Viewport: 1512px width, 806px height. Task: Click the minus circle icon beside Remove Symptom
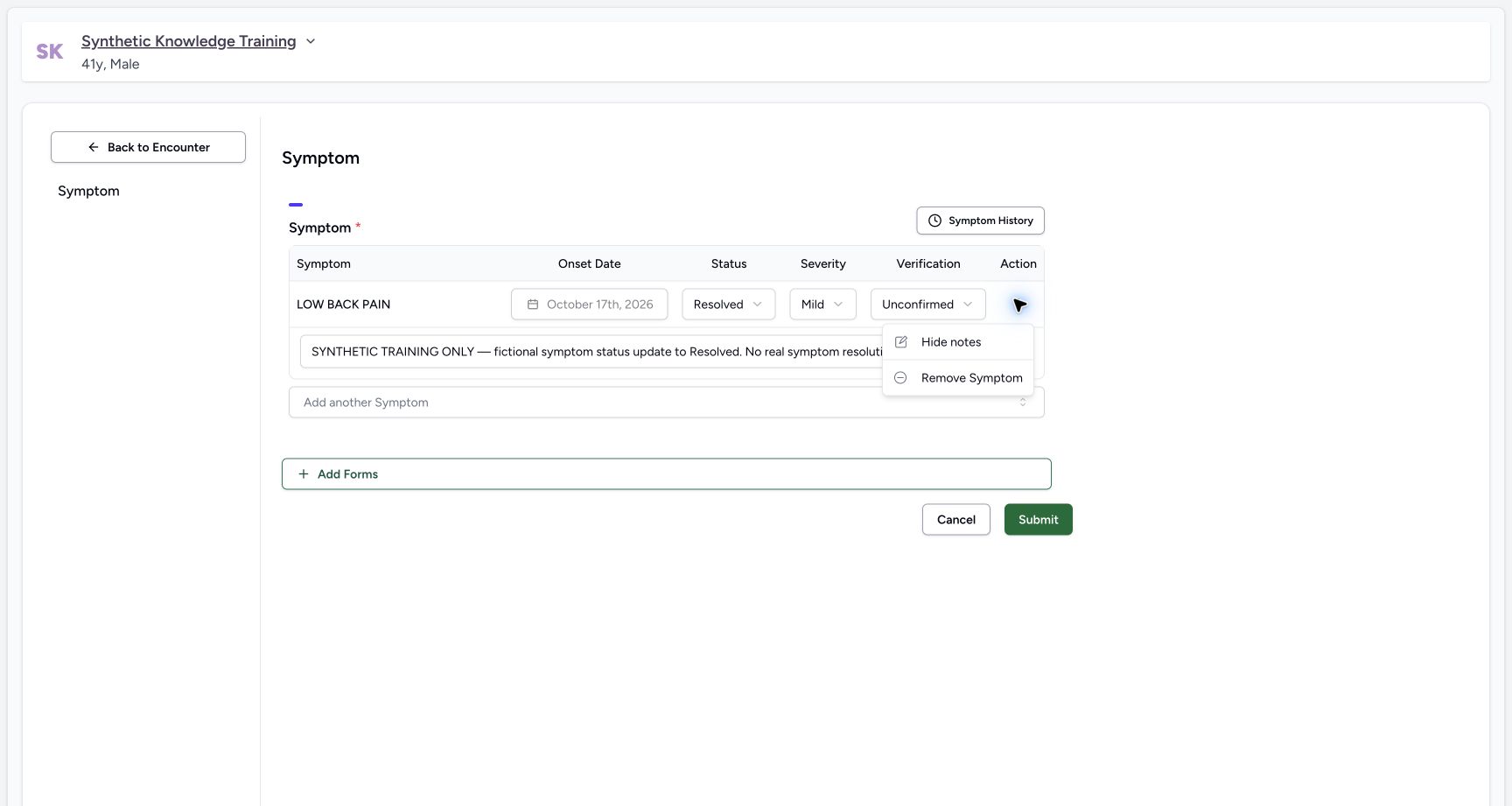tap(900, 378)
